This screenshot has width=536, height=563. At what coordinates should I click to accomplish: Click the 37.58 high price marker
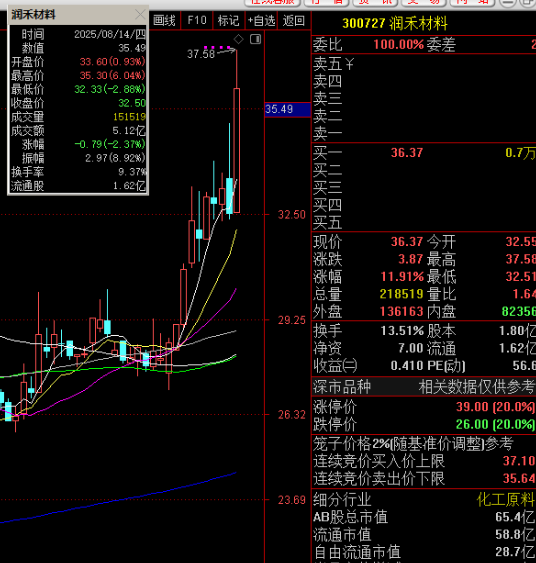coord(201,54)
